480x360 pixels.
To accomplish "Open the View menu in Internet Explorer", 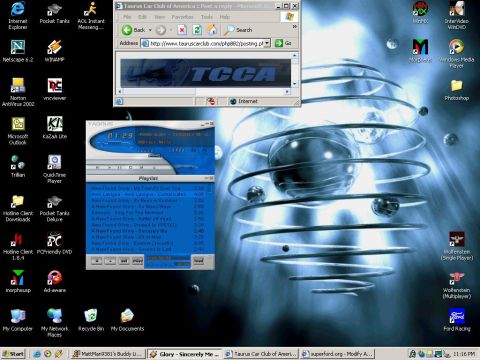I will (160, 17).
